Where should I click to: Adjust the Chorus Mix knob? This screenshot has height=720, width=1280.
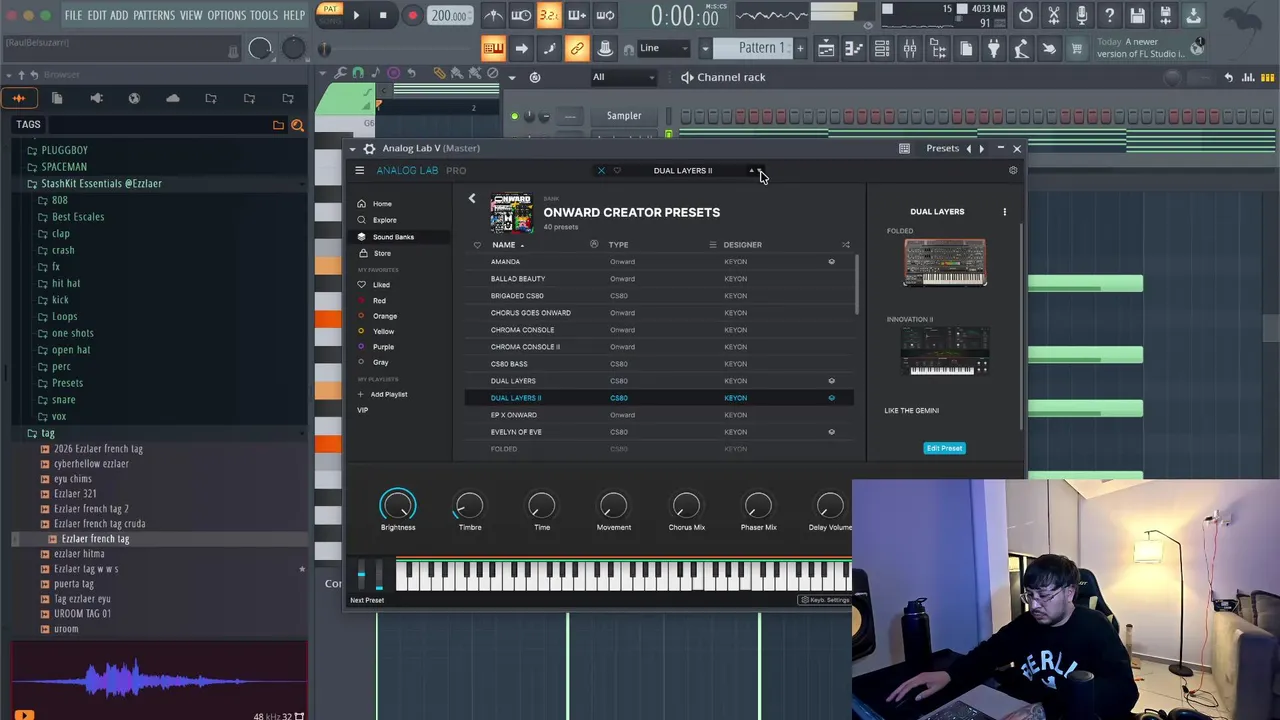(686, 506)
